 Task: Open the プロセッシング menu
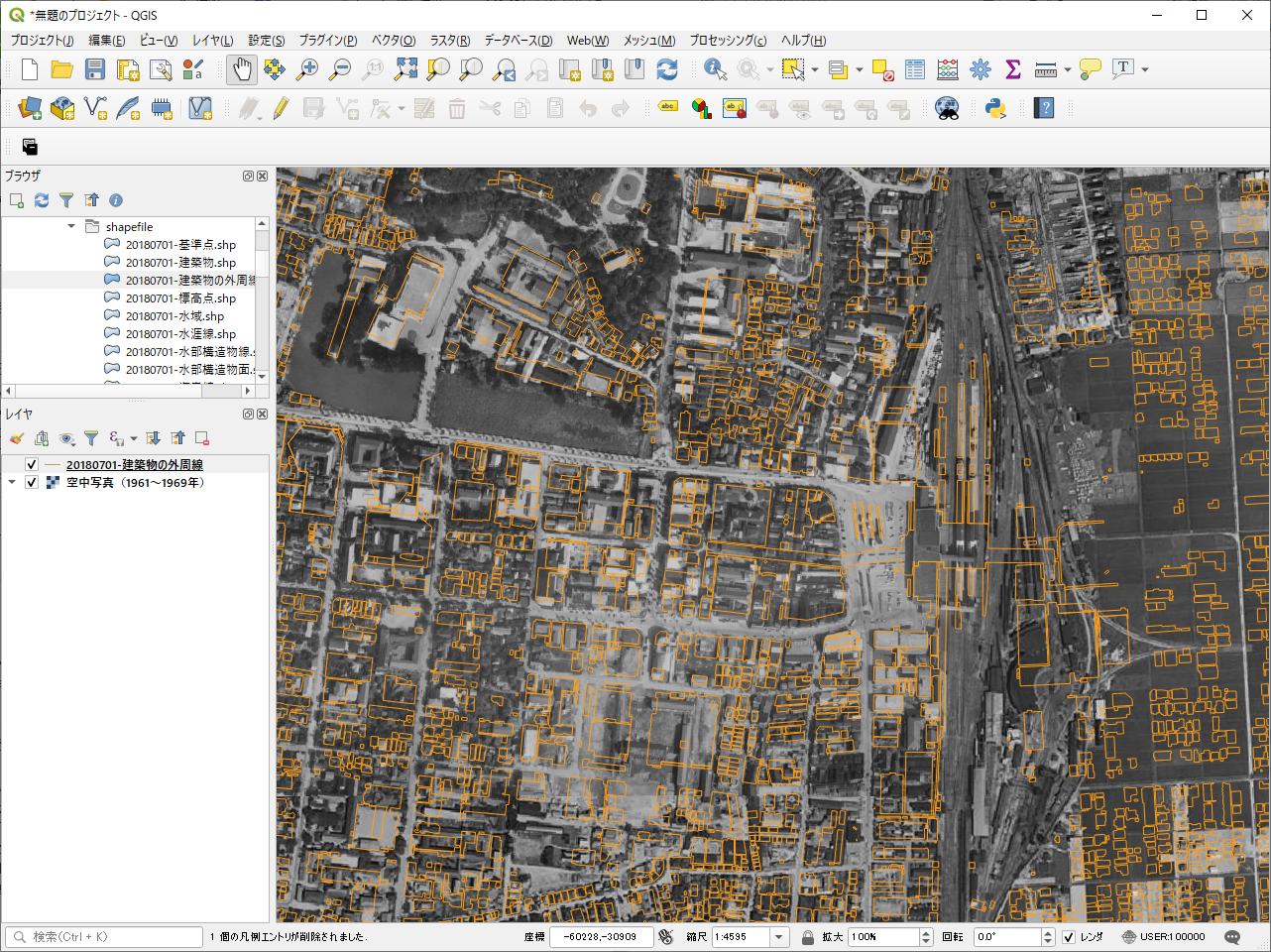pyautogui.click(x=727, y=41)
